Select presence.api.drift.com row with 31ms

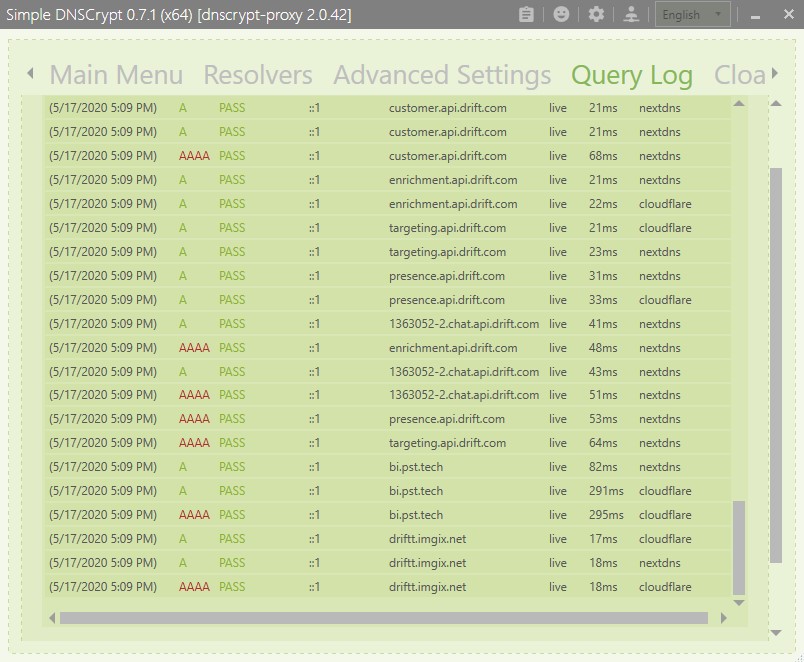tap(388, 276)
